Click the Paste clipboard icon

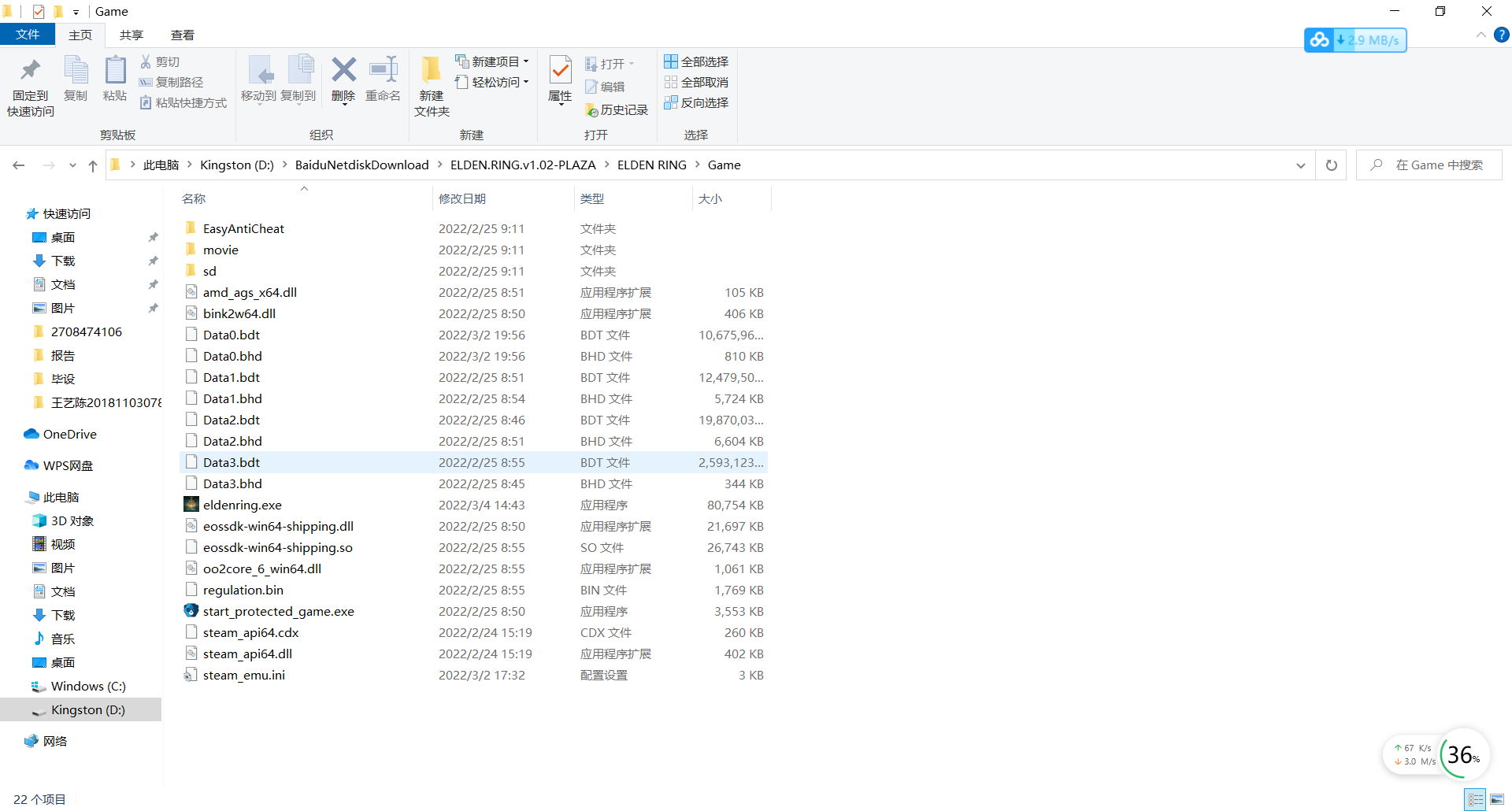(115, 71)
